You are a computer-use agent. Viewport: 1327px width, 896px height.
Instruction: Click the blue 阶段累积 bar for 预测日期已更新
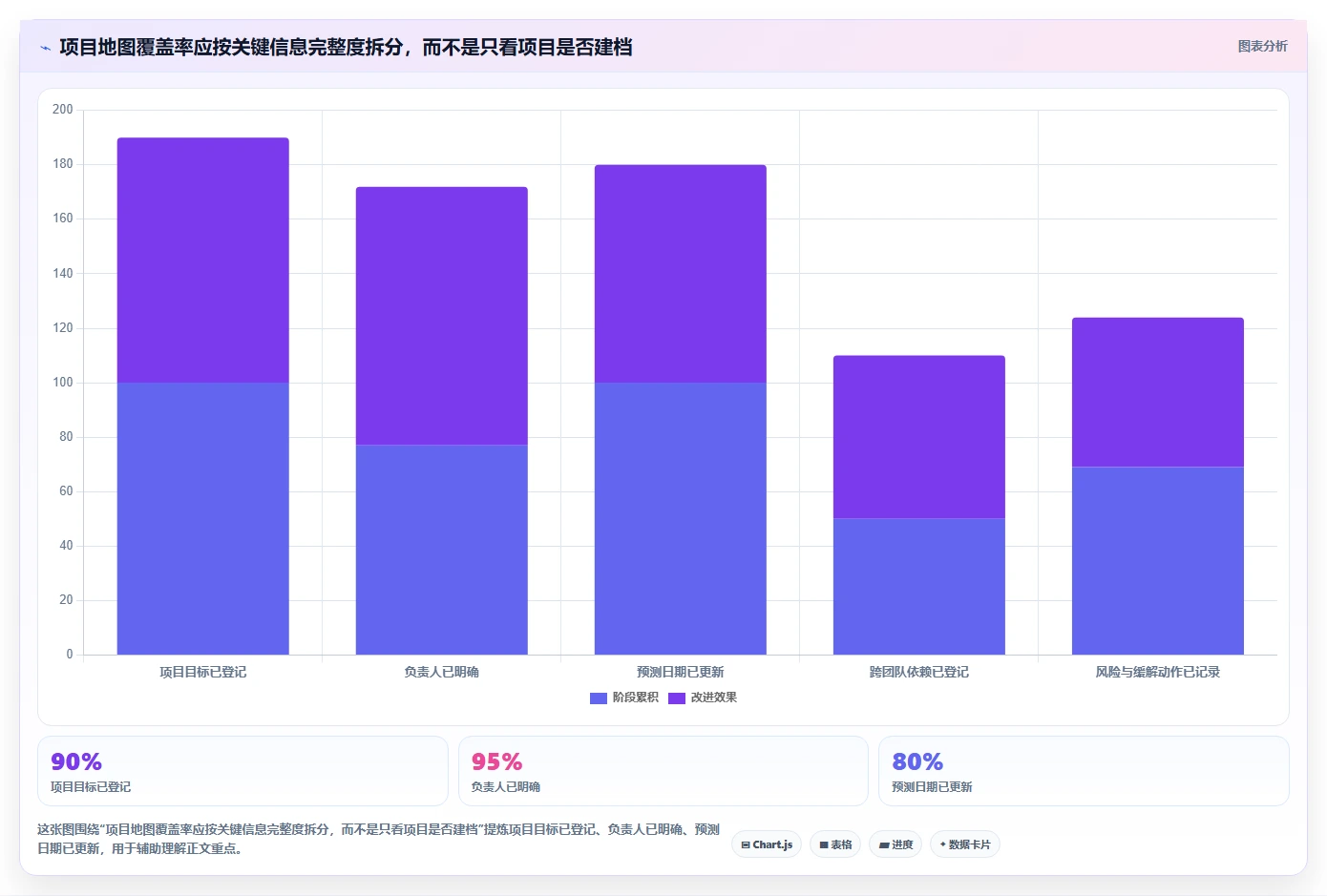[681, 518]
